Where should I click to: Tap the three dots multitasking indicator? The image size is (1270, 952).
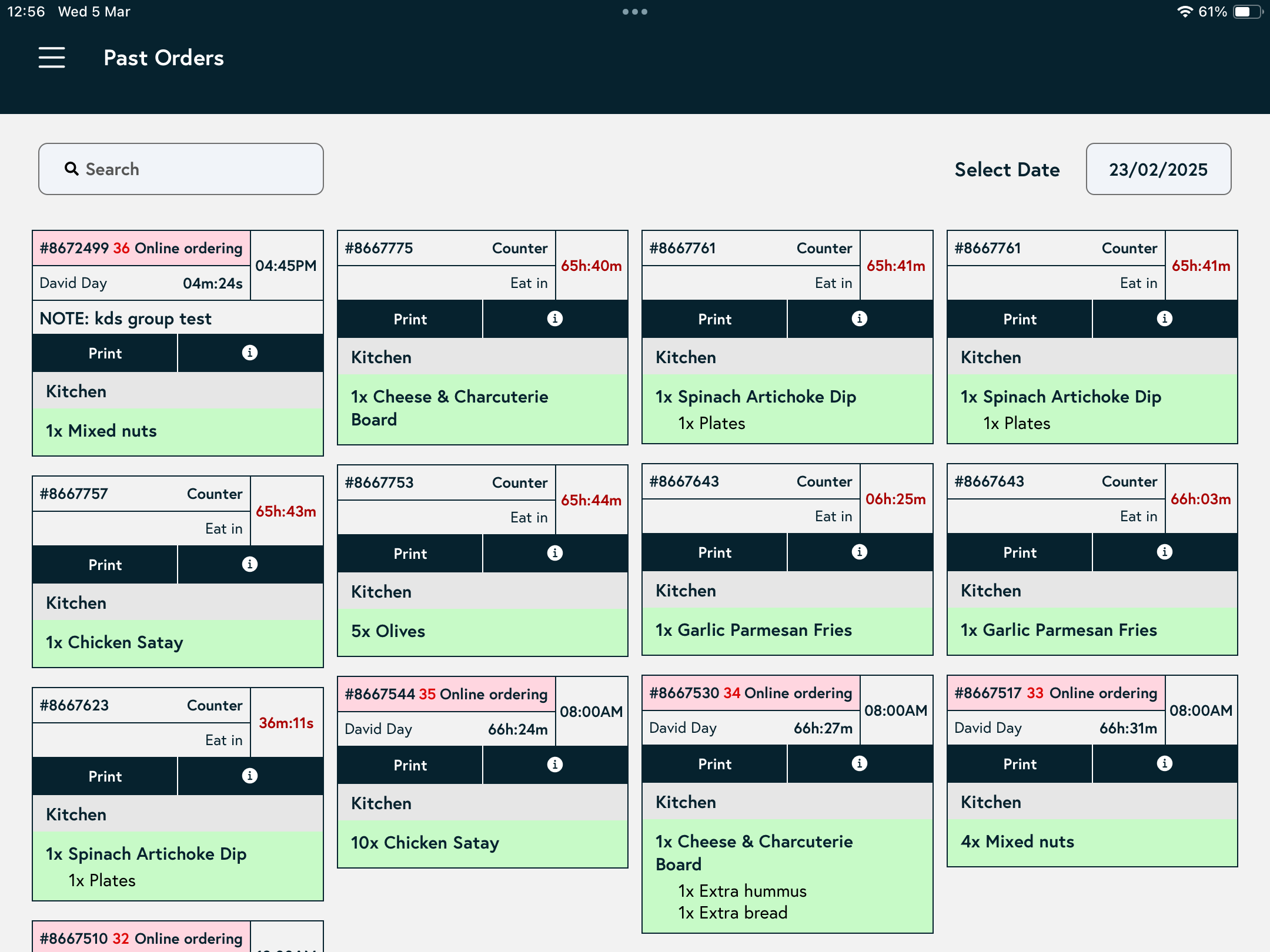(634, 12)
